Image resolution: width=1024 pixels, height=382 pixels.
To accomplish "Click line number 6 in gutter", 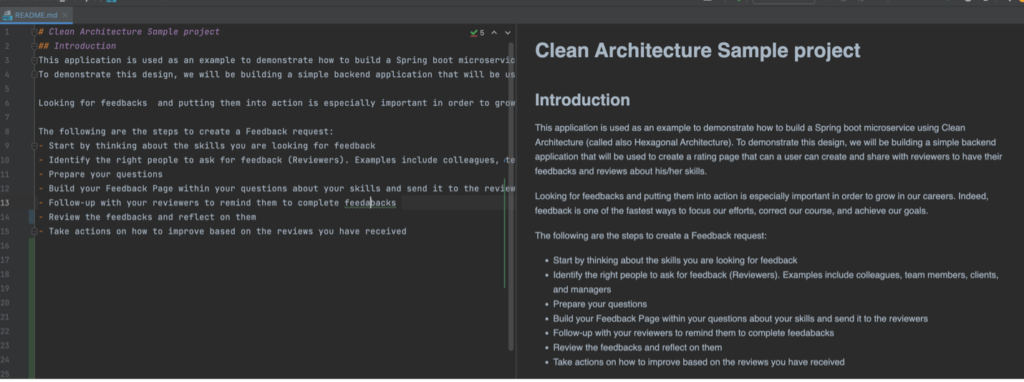I will pyautogui.click(x=6, y=103).
